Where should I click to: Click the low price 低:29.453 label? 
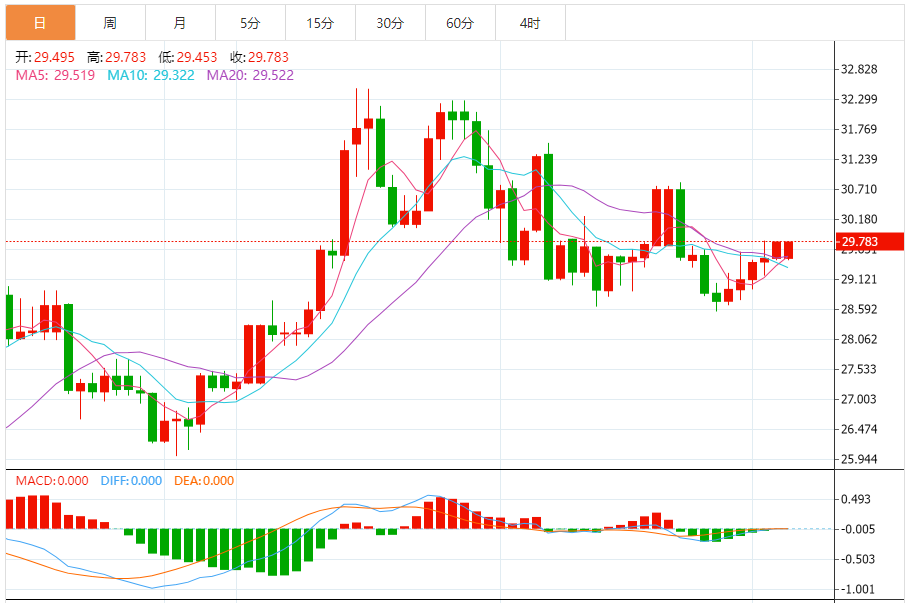(x=188, y=57)
